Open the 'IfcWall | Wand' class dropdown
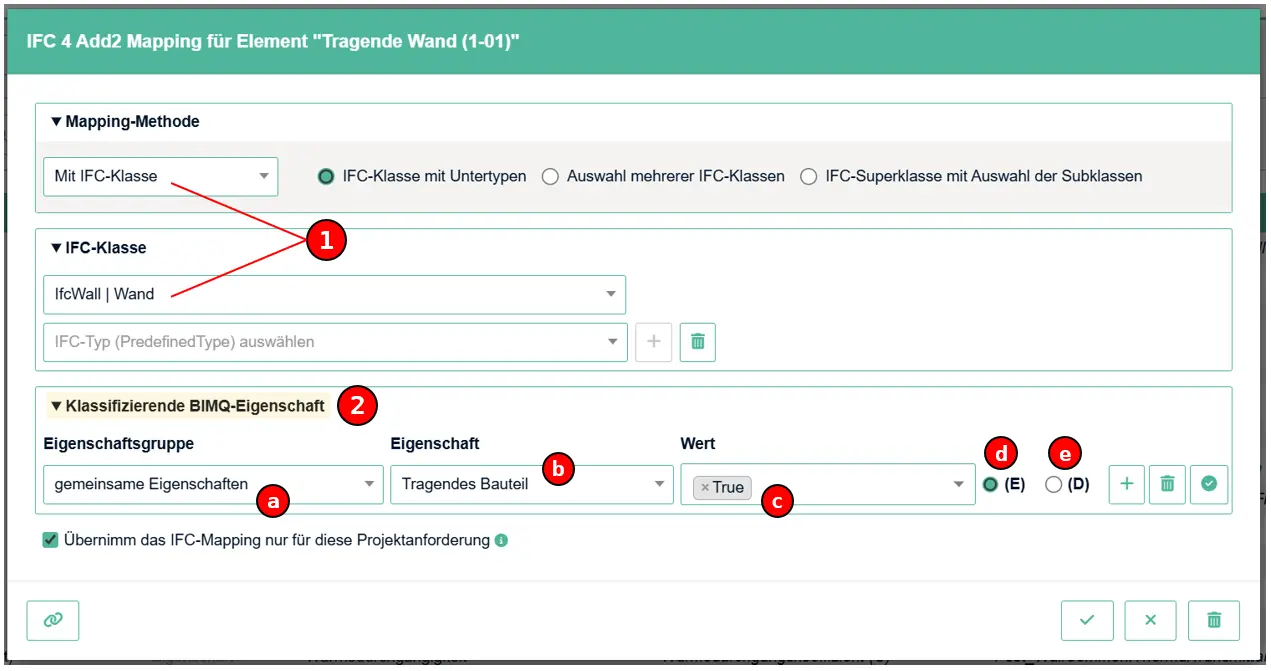 click(335, 294)
